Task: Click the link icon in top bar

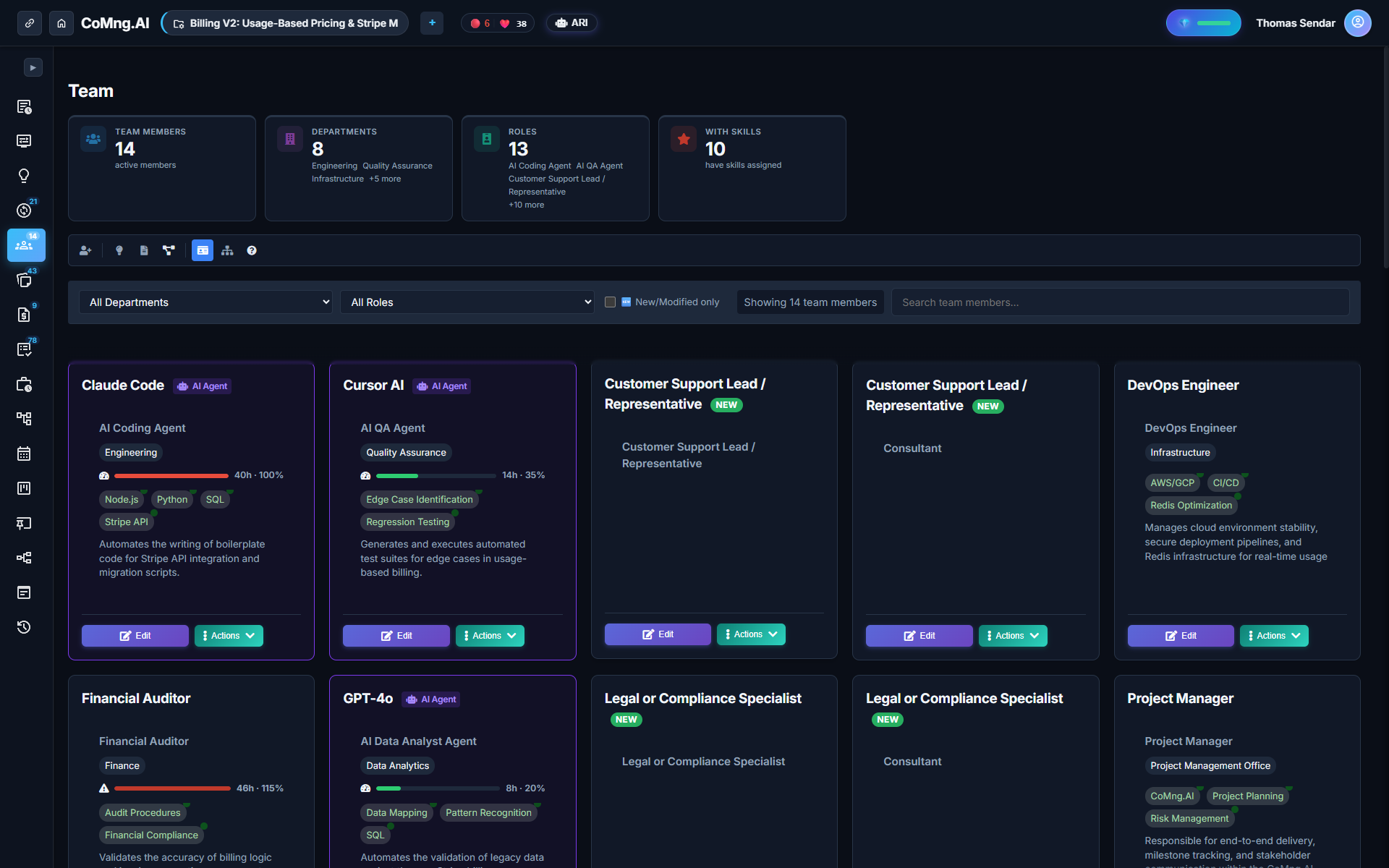Action: 30,23
